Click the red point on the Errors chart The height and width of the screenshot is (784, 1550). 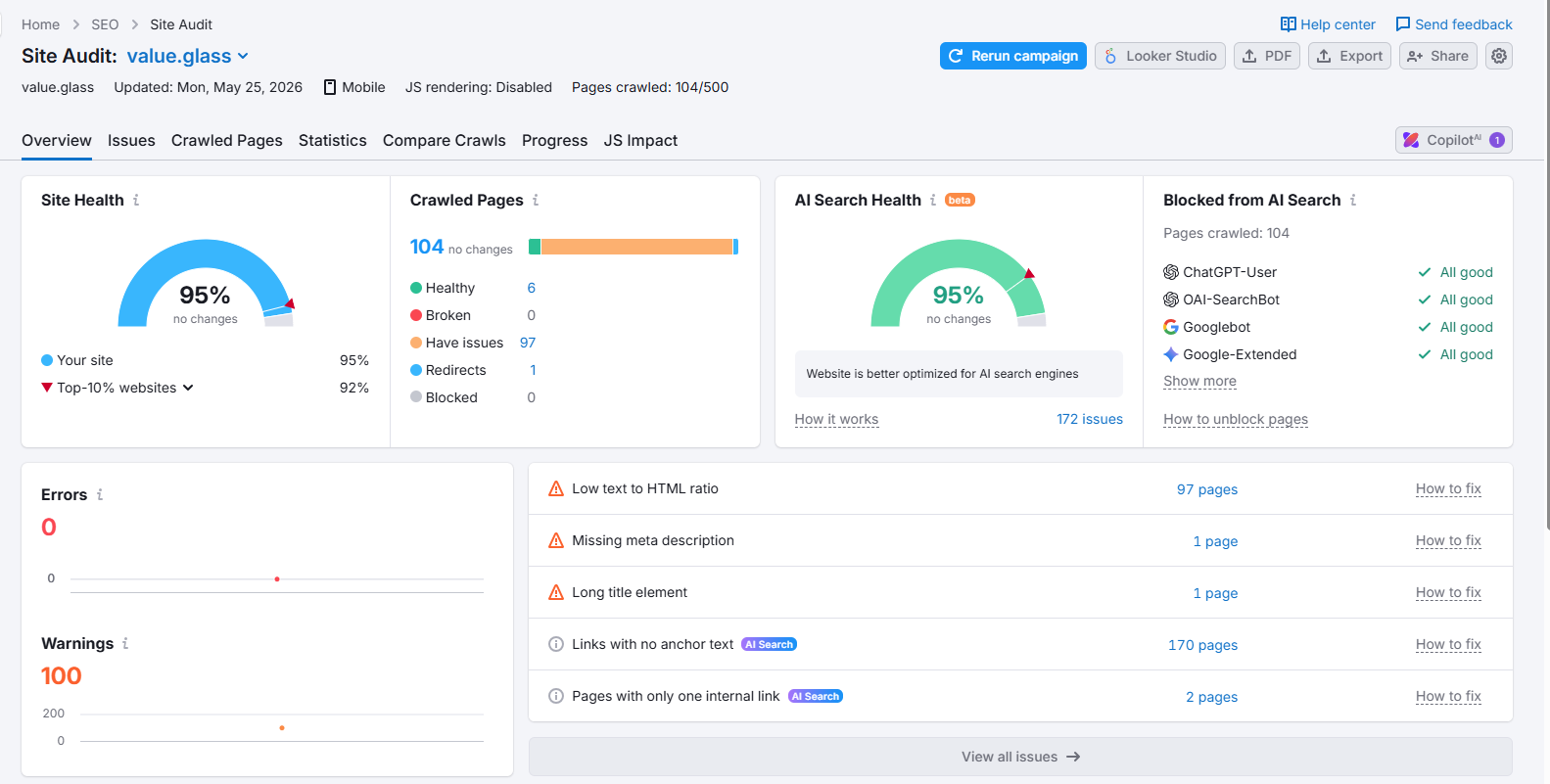(277, 579)
